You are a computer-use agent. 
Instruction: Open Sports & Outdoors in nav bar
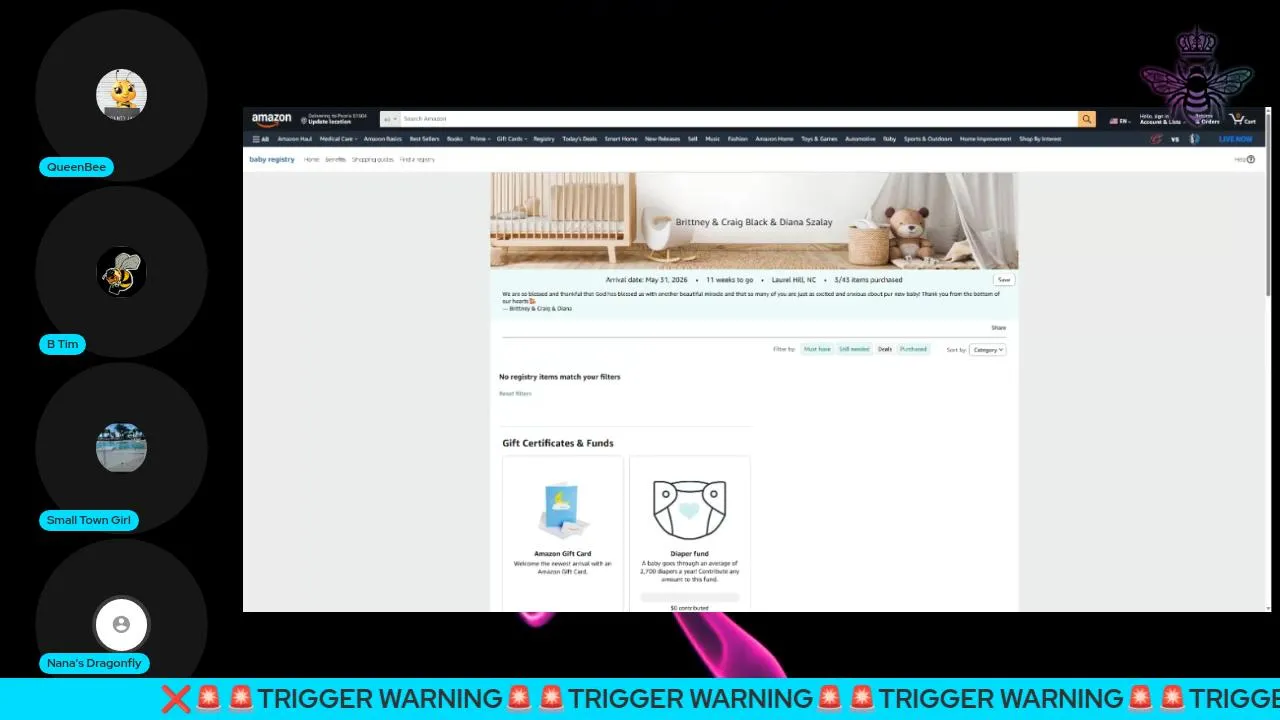928,139
